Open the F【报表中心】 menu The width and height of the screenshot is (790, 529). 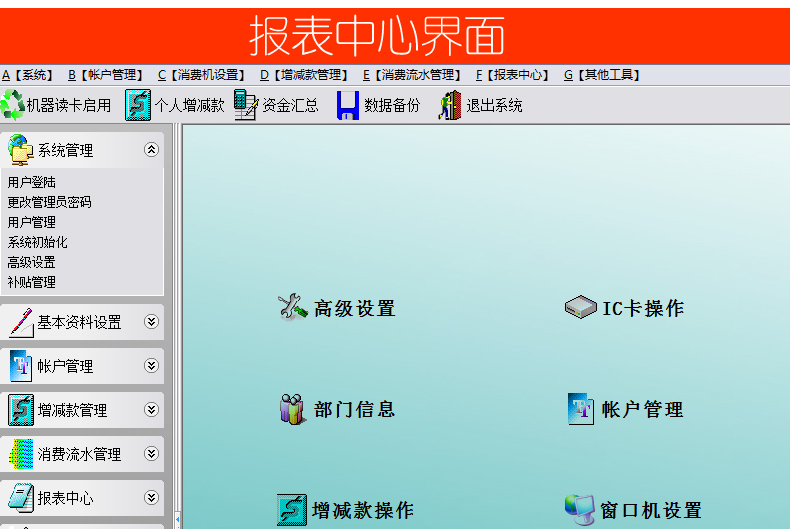tap(513, 75)
